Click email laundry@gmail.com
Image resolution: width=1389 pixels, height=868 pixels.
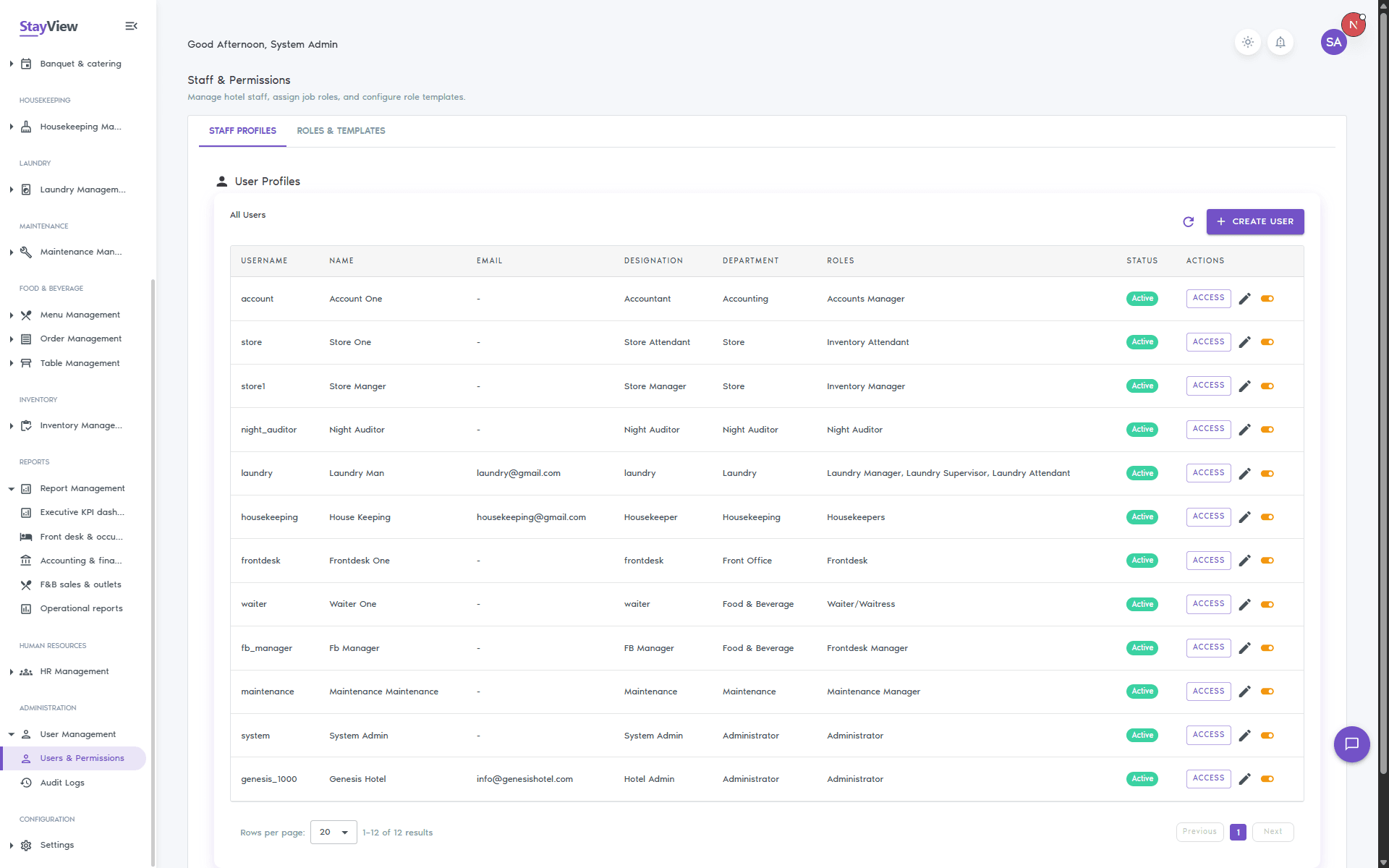pyautogui.click(x=518, y=473)
